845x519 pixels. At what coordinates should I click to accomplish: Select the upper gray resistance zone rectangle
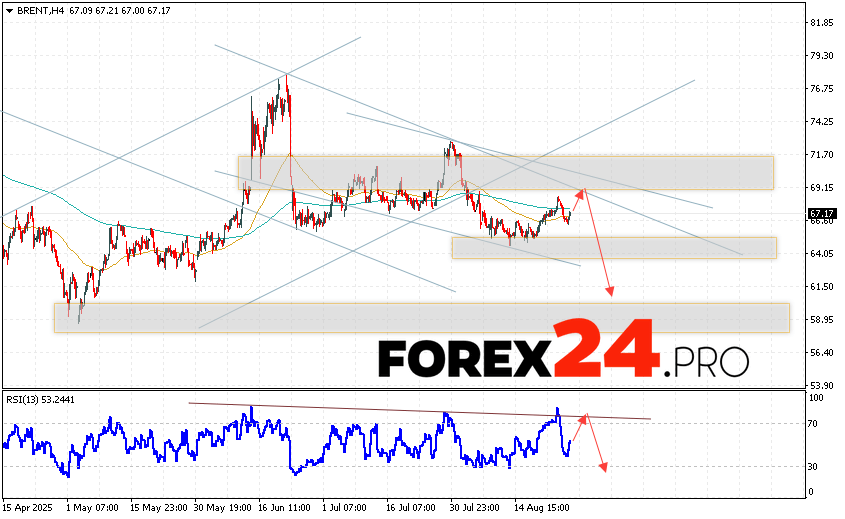tap(505, 172)
